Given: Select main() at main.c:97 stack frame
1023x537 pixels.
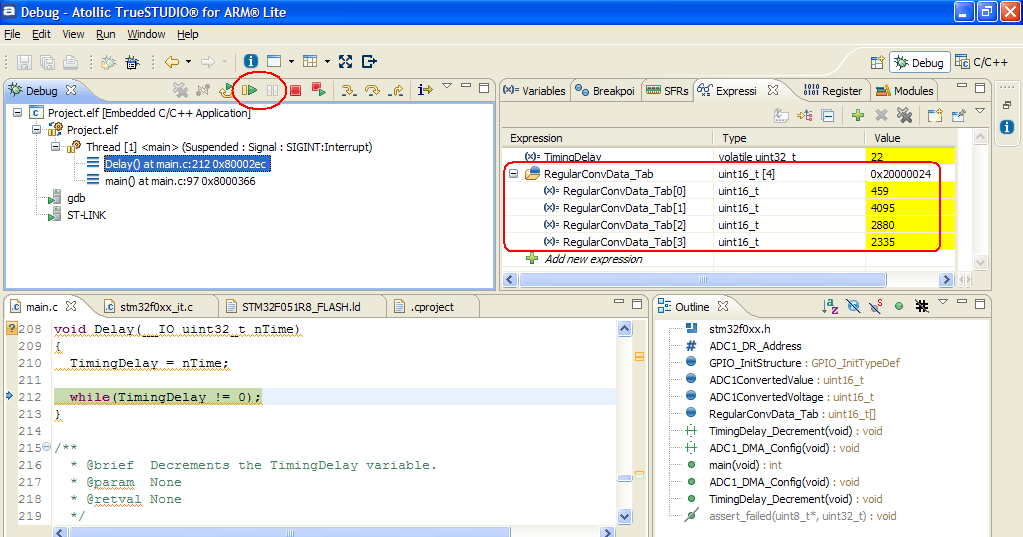Looking at the screenshot, I should (x=180, y=181).
